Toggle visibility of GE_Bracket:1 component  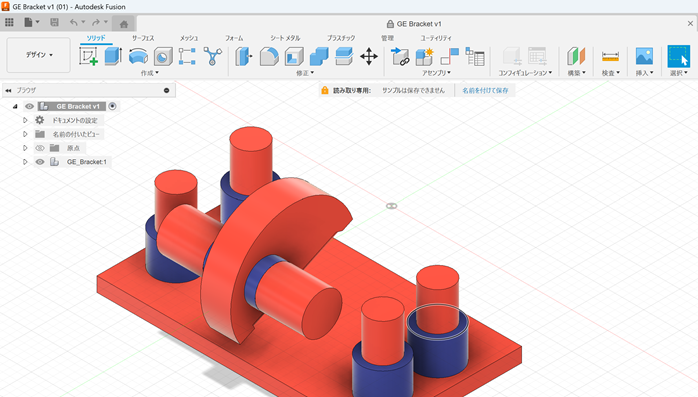tap(40, 162)
